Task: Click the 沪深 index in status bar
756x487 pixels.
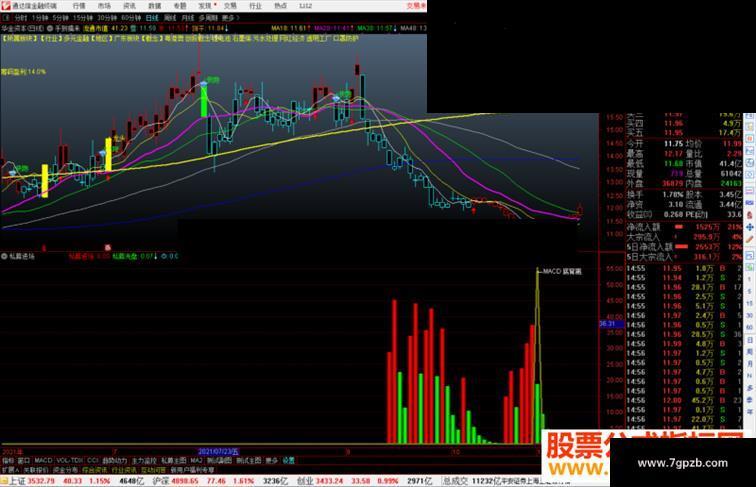Action: coord(160,481)
